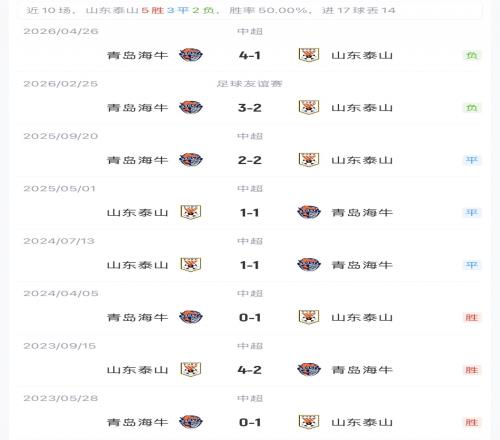500x440 pixels.
Task: Click 山东泰山 team name in 2024/07/13 match
Action: pos(137,265)
